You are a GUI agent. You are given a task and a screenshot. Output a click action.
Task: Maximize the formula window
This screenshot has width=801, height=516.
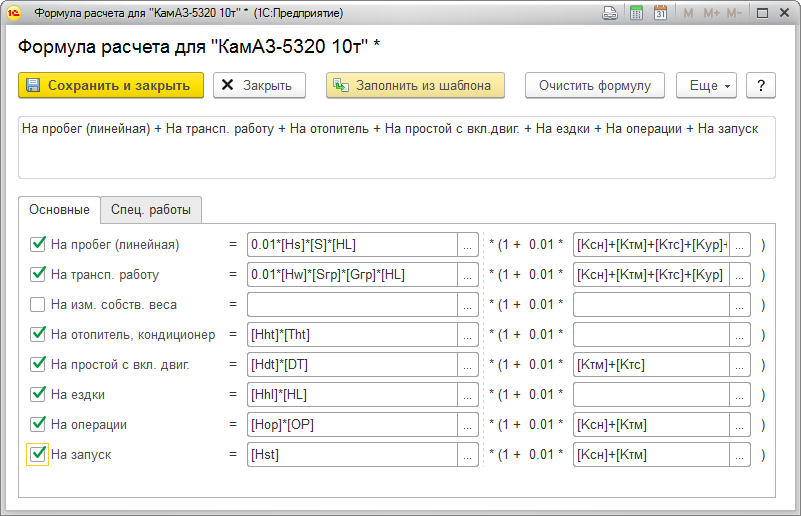pyautogui.click(x=762, y=13)
